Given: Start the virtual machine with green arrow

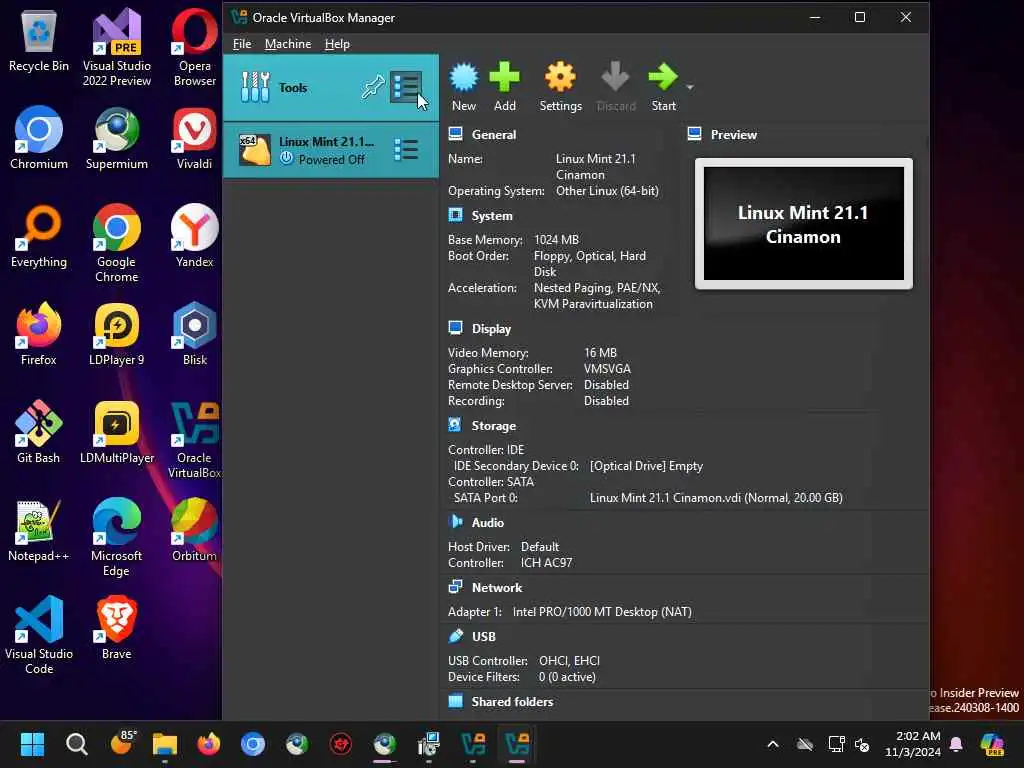Looking at the screenshot, I should tap(664, 77).
